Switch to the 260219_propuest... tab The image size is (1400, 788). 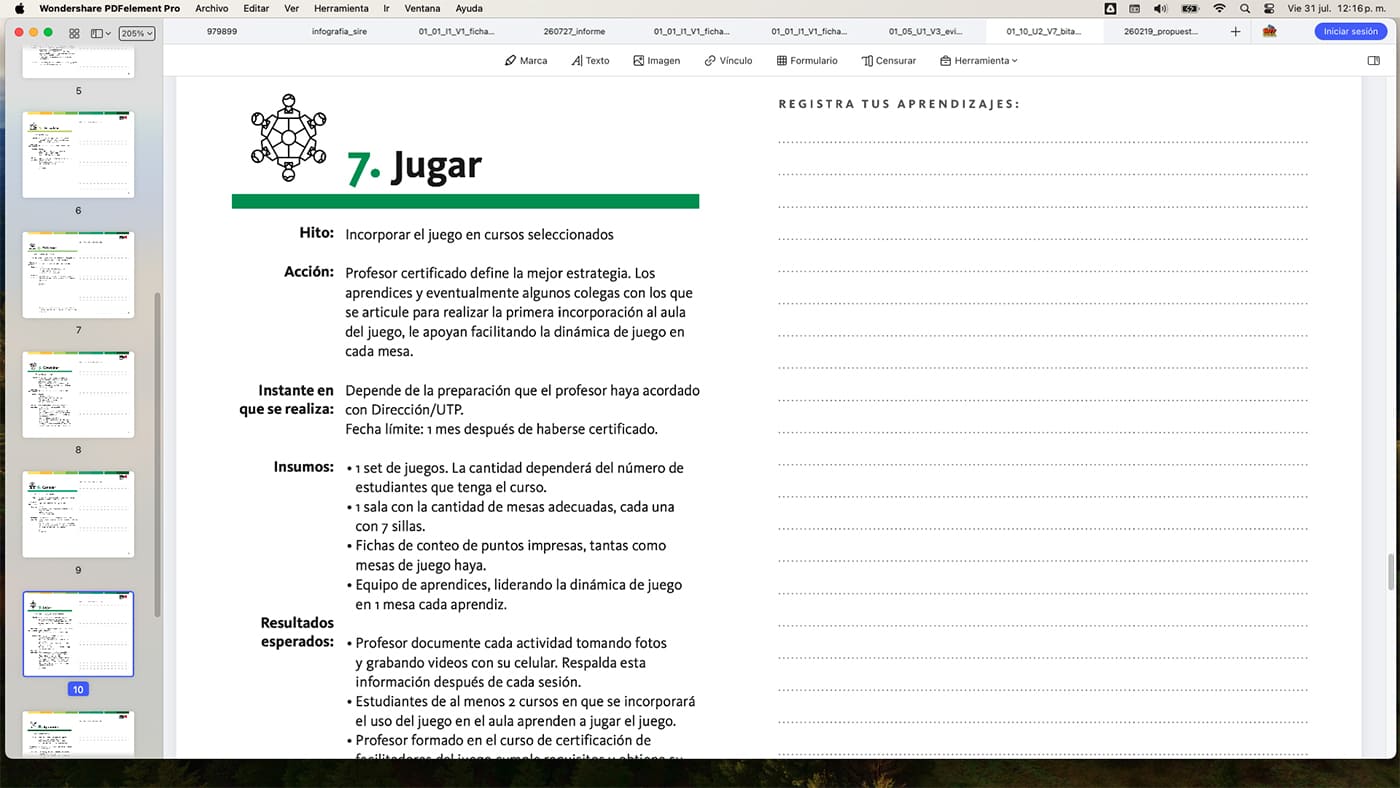pos(1160,32)
